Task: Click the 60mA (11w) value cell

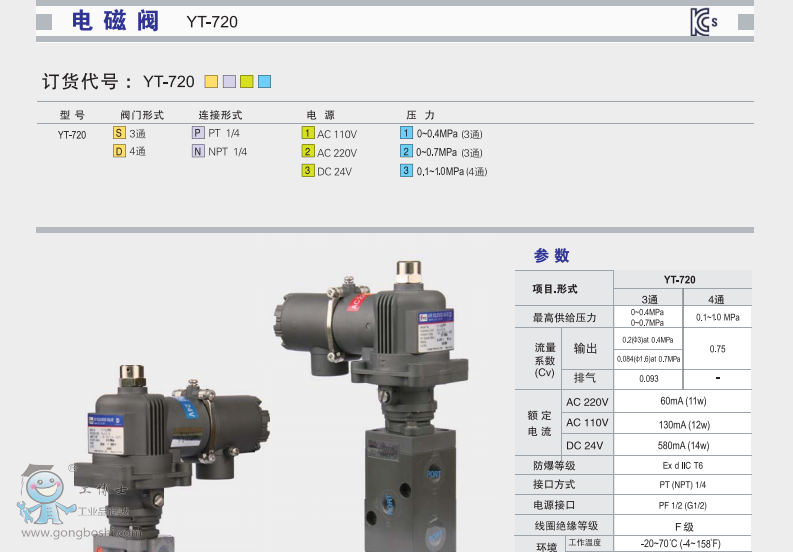Action: pyautogui.click(x=683, y=401)
